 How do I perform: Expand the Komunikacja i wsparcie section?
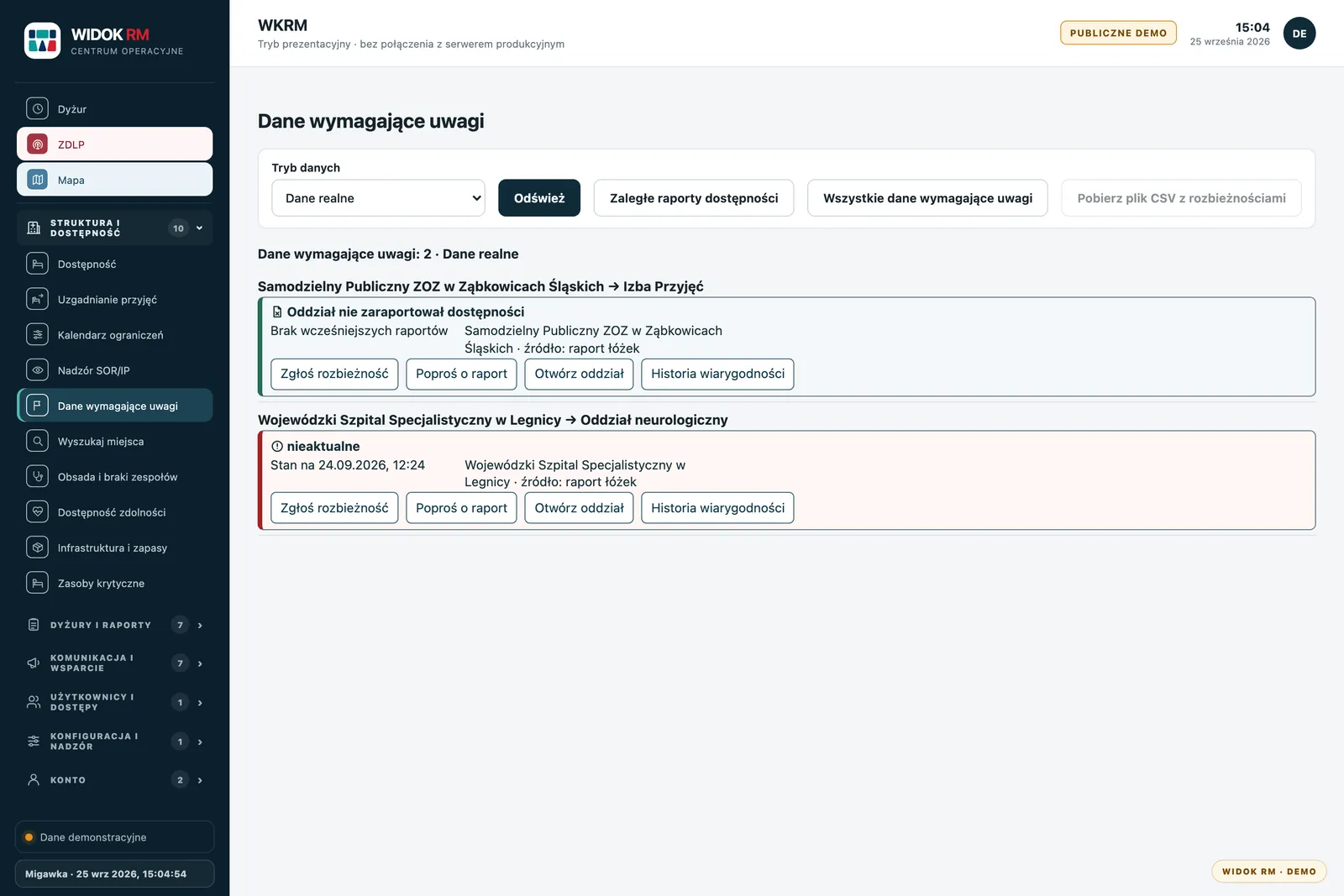114,663
